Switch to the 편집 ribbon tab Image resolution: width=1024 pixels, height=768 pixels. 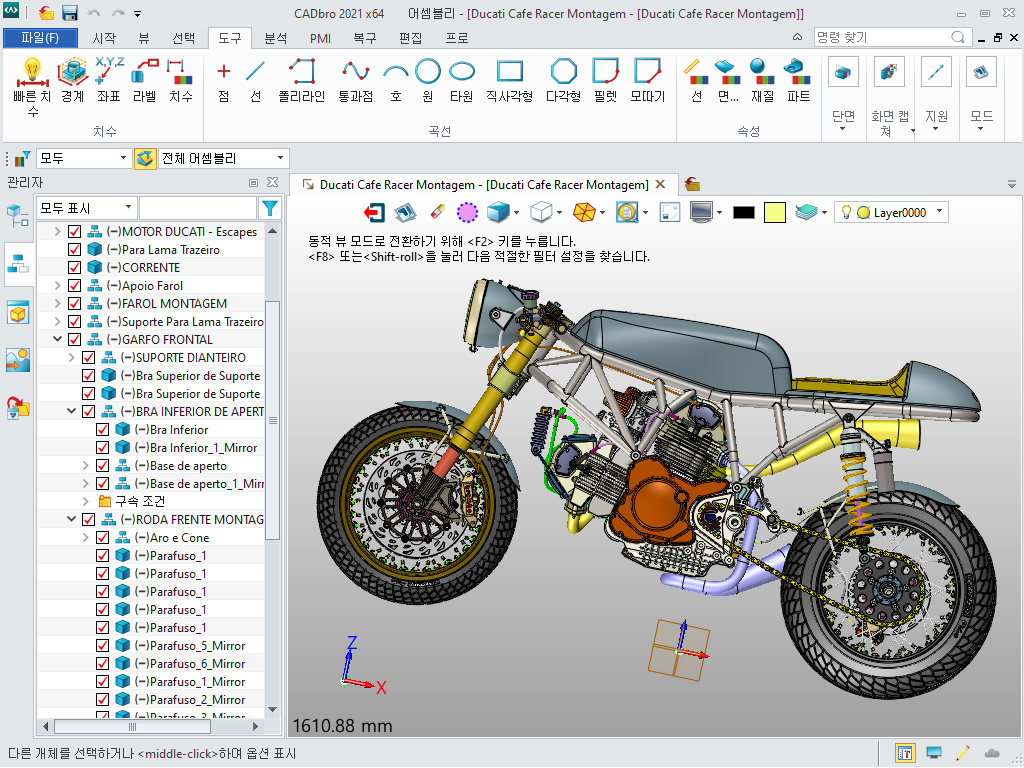tap(411, 38)
